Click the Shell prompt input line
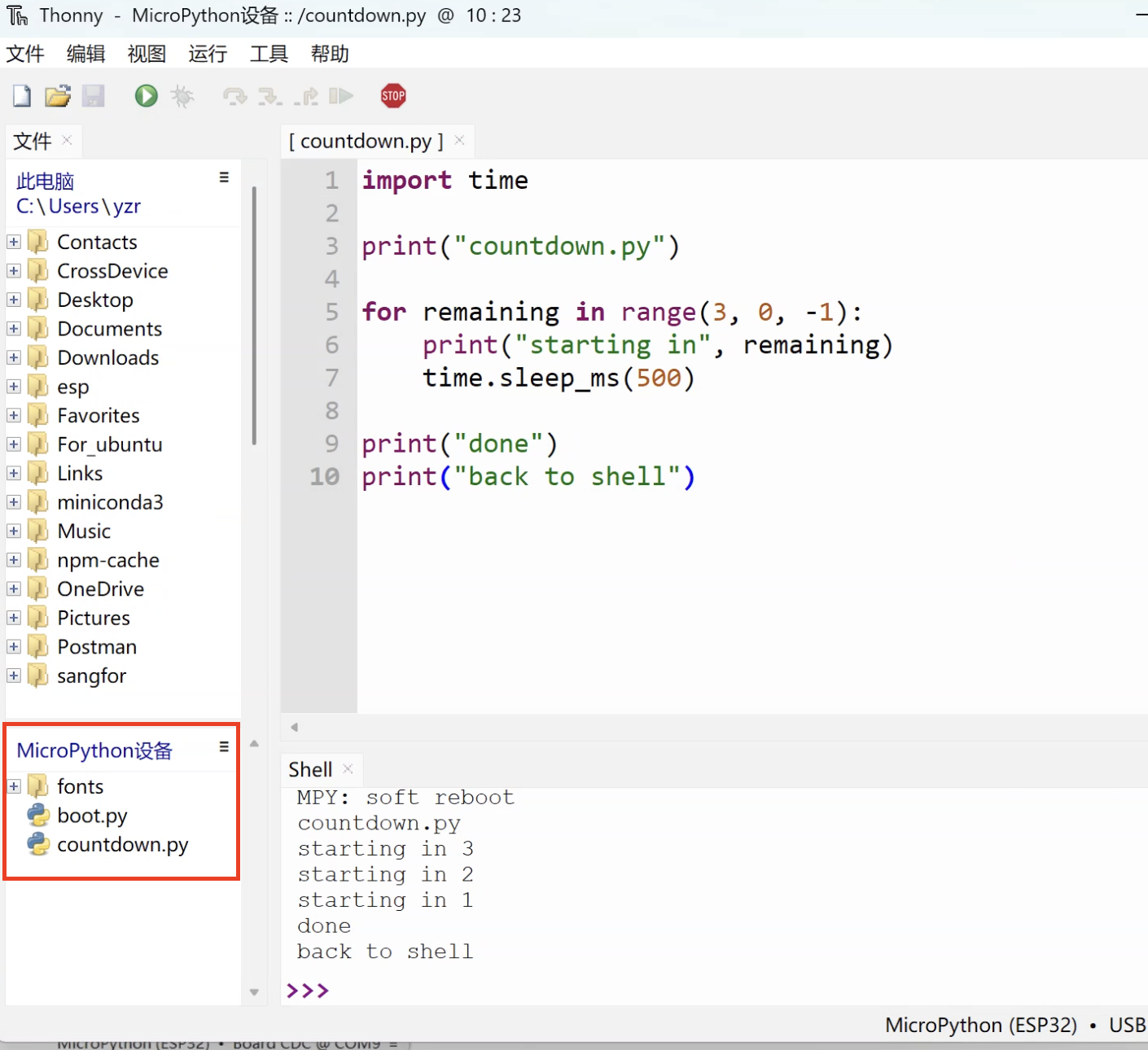Screen dimensions: 1148x1050 (x=651, y=991)
